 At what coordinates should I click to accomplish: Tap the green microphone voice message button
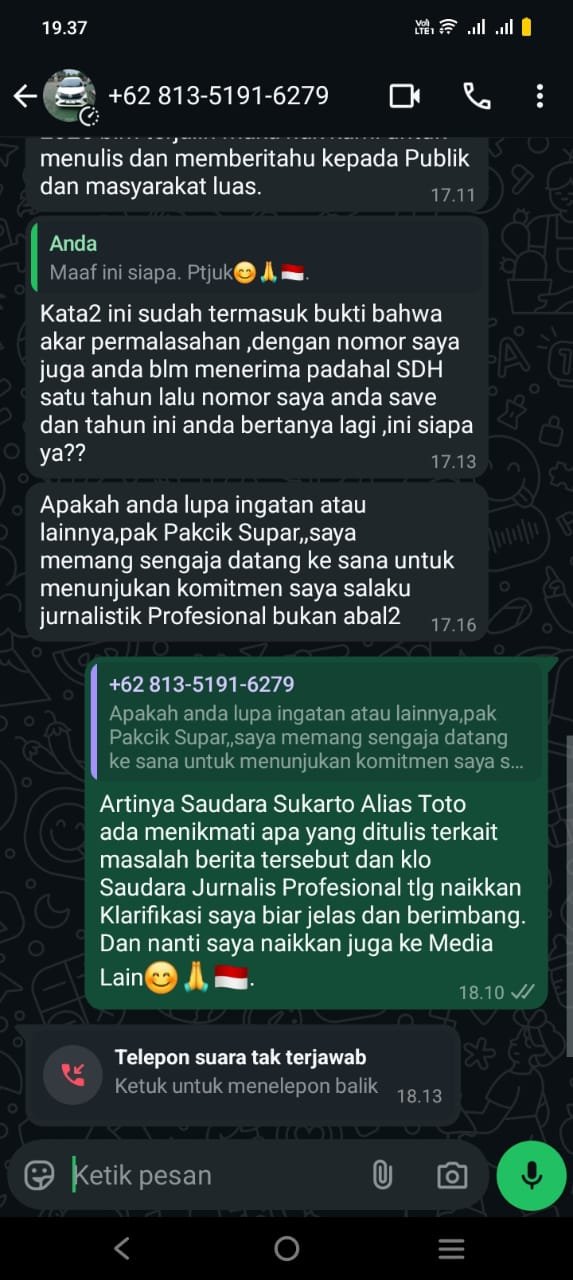(x=532, y=1175)
